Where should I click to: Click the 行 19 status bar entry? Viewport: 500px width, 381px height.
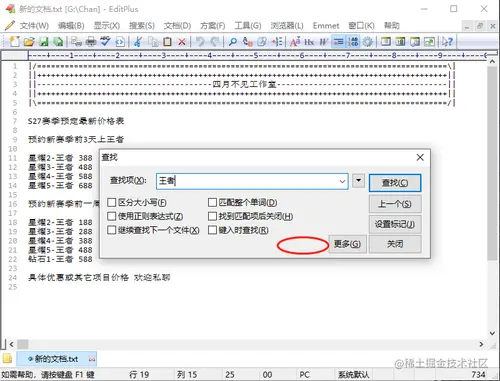point(139,375)
